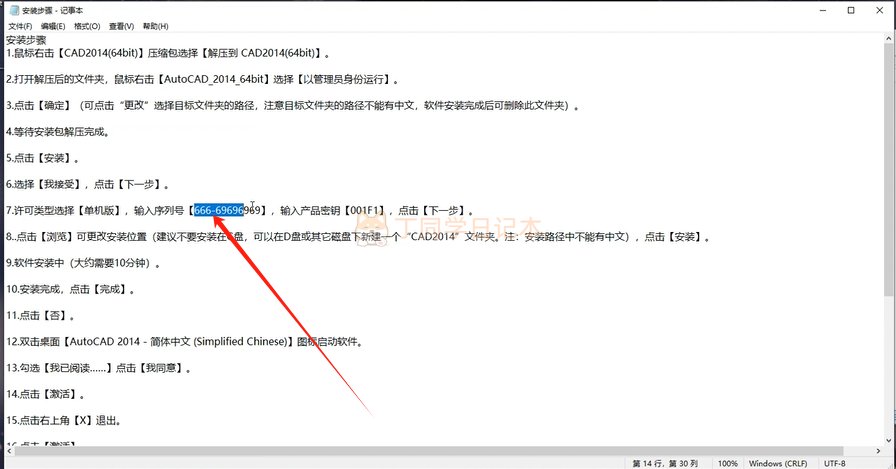Image resolution: width=896 pixels, height=469 pixels.
Task: Click line 15 点击右上角【X】退出
Action: click(x=63, y=420)
